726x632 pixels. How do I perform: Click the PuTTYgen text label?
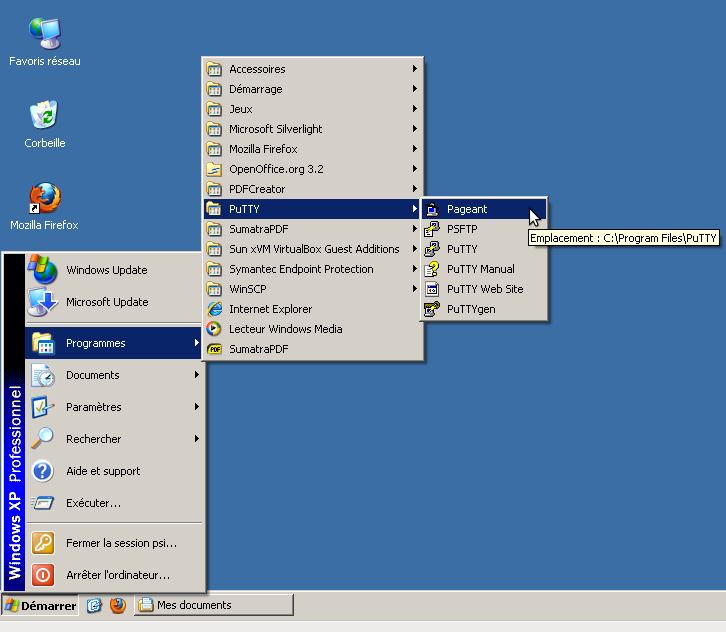tap(471, 309)
